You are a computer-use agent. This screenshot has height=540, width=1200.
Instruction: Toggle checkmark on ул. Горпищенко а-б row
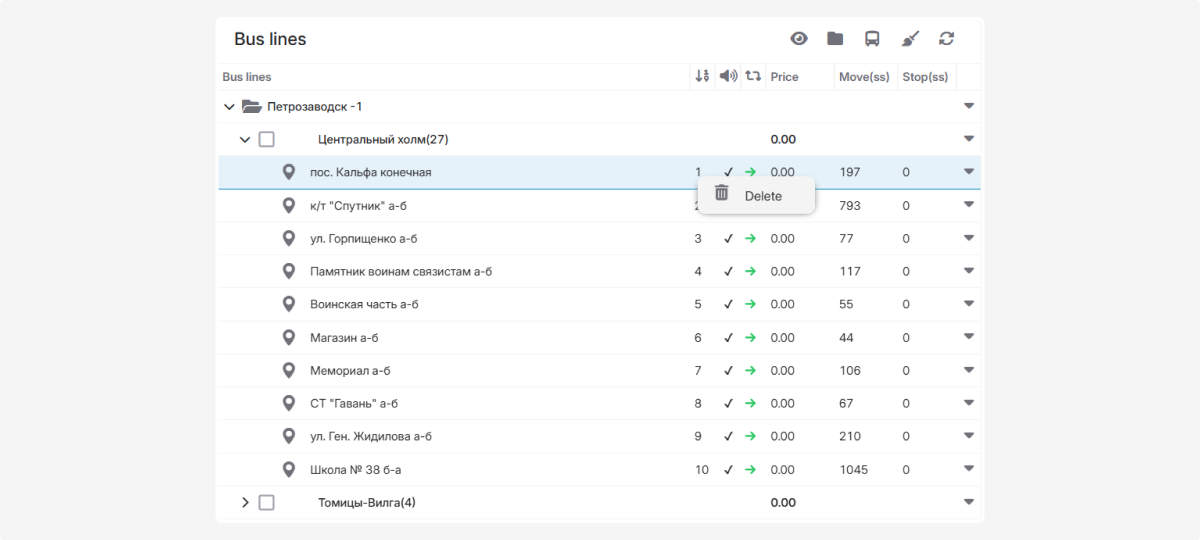click(728, 239)
